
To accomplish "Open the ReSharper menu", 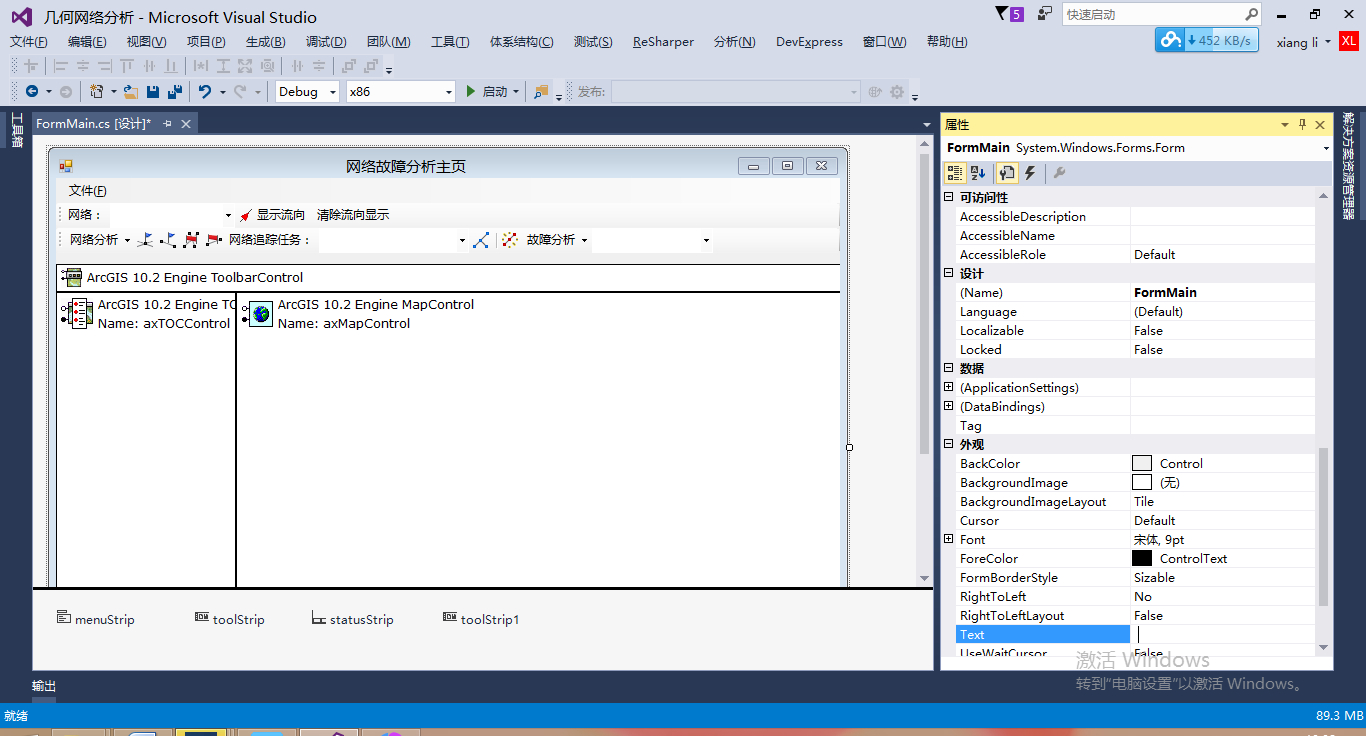I will tap(663, 42).
